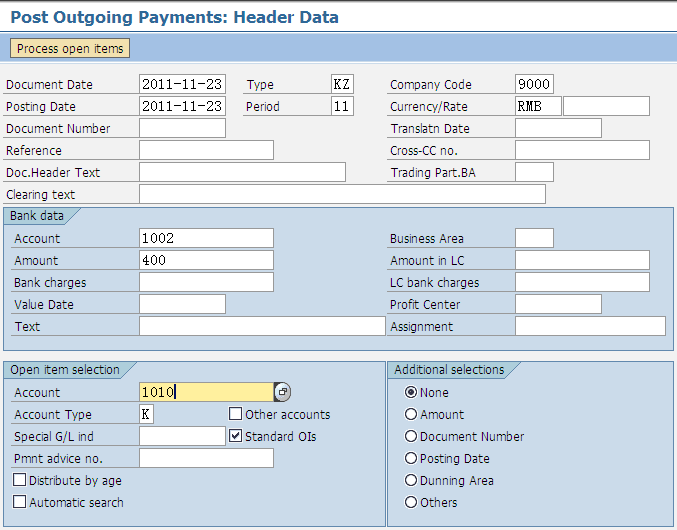This screenshot has width=677, height=530.
Task: Click the Amount in LC input field
Action: 582,260
